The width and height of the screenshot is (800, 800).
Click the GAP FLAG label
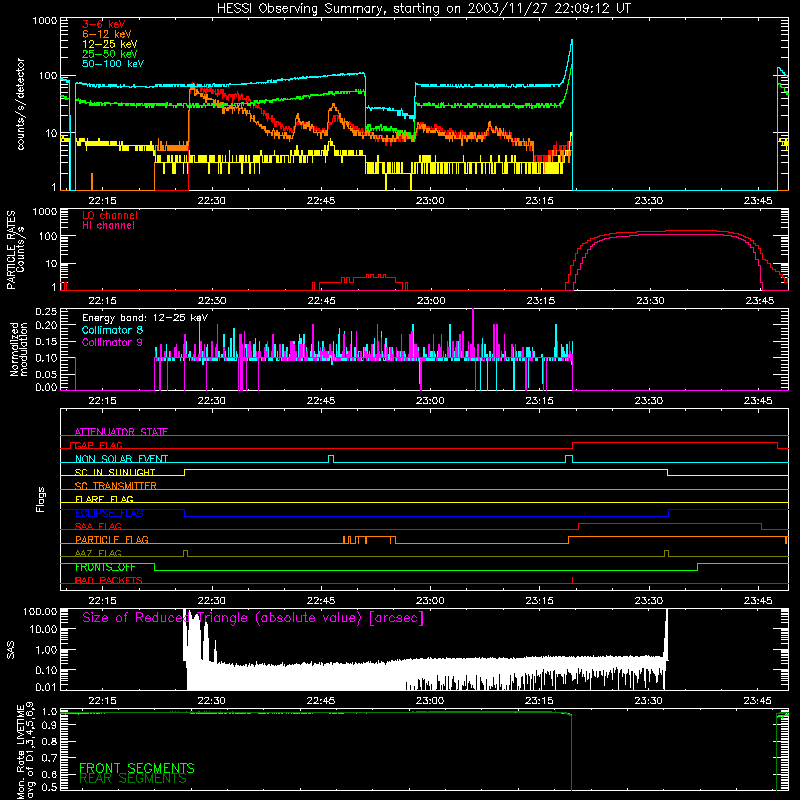98,445
